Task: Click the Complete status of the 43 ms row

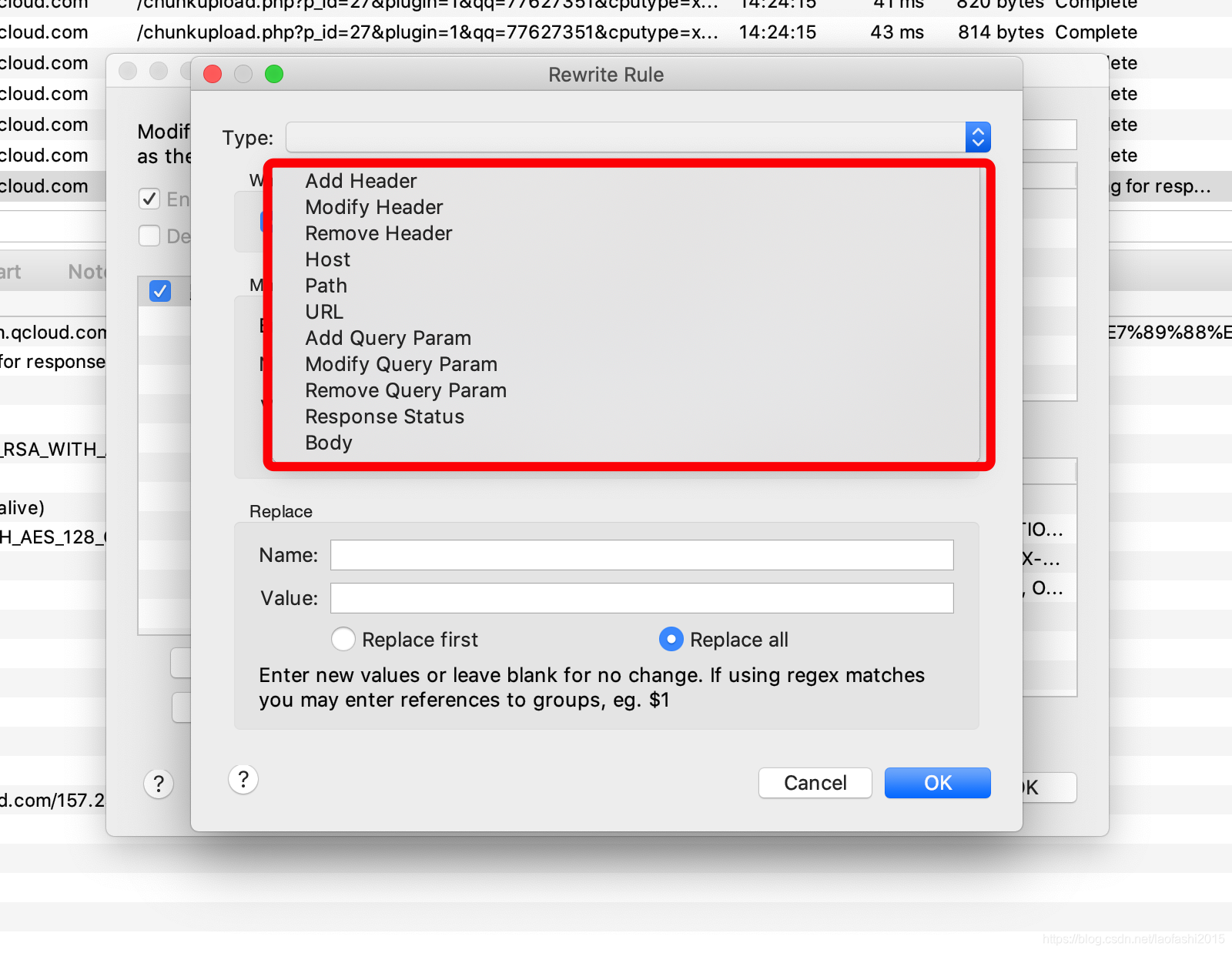Action: click(x=1096, y=32)
